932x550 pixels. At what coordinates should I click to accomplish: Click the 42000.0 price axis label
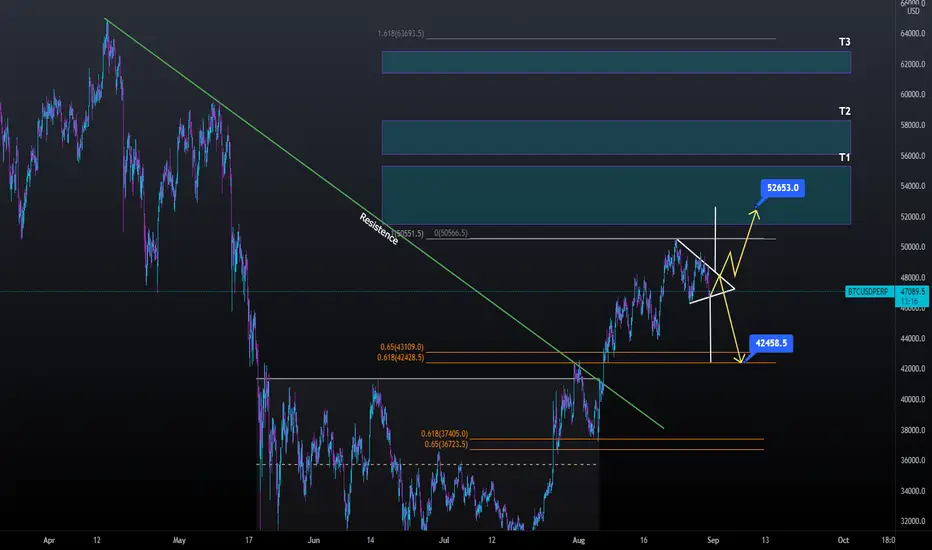point(913,369)
